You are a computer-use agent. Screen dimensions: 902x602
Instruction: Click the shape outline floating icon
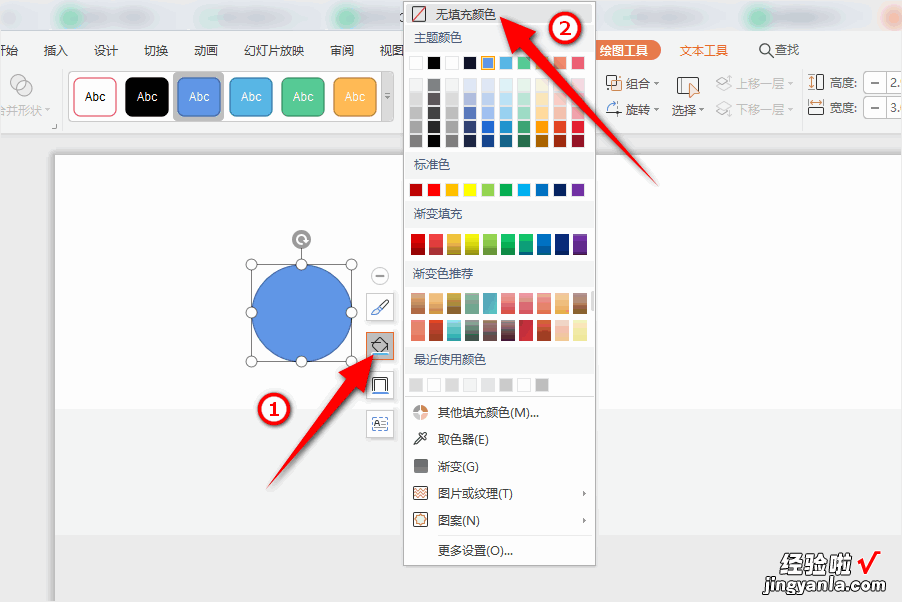pos(380,384)
